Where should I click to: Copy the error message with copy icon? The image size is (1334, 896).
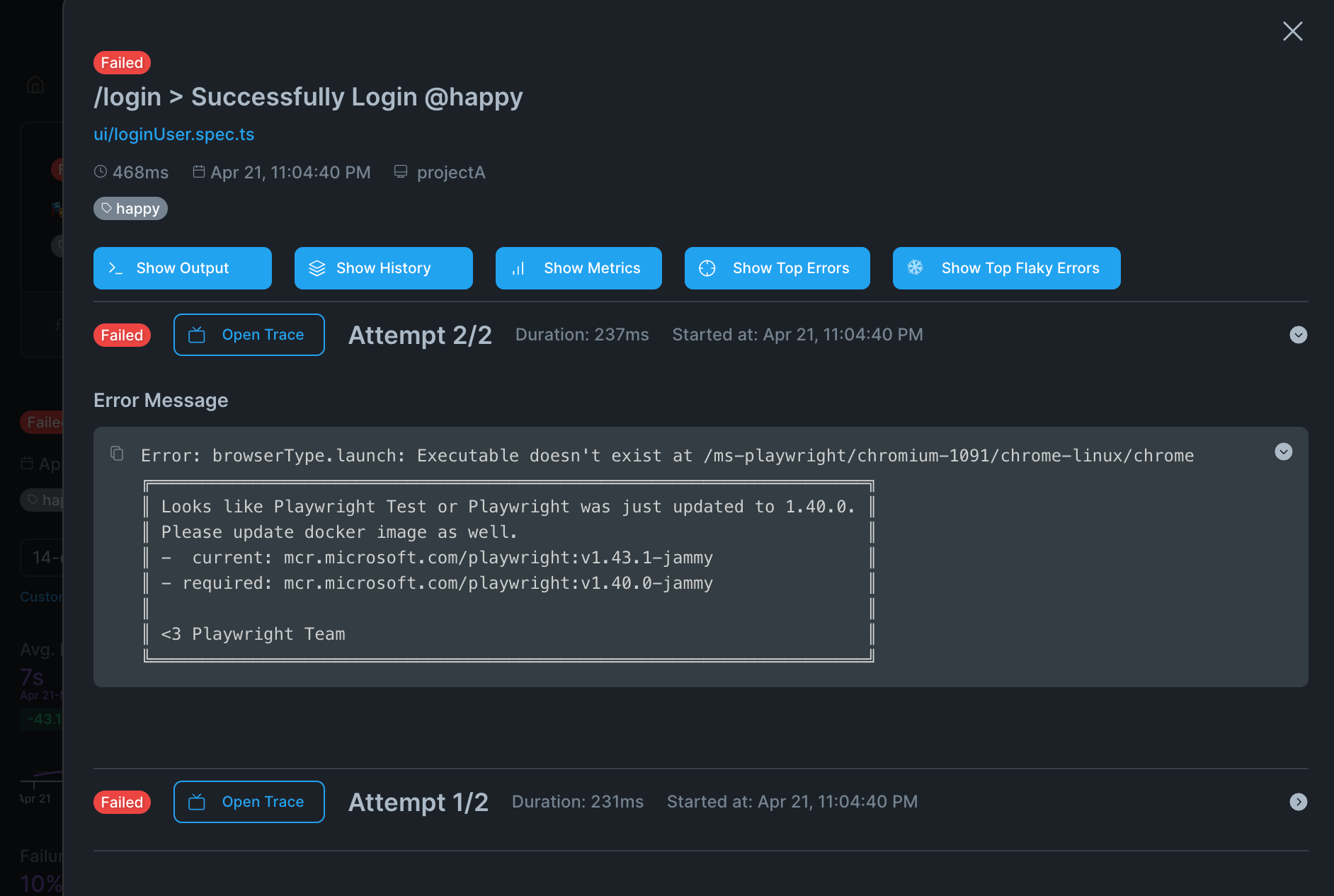(117, 453)
